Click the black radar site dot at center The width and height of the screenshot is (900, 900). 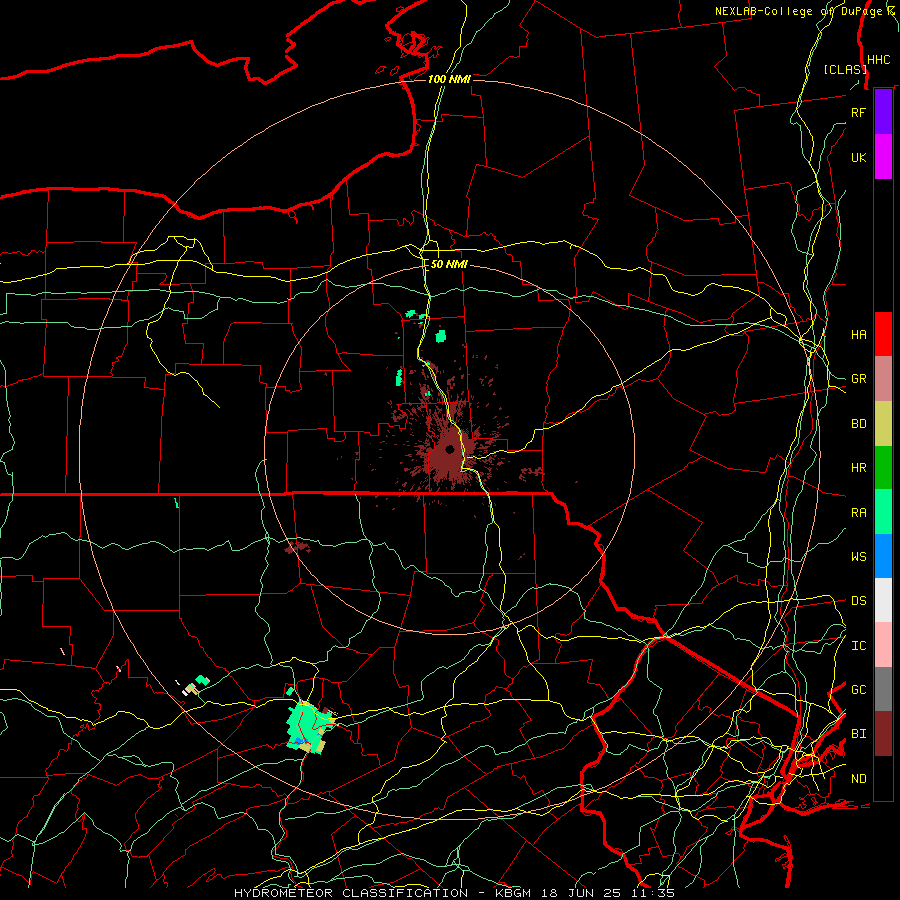coord(450,449)
